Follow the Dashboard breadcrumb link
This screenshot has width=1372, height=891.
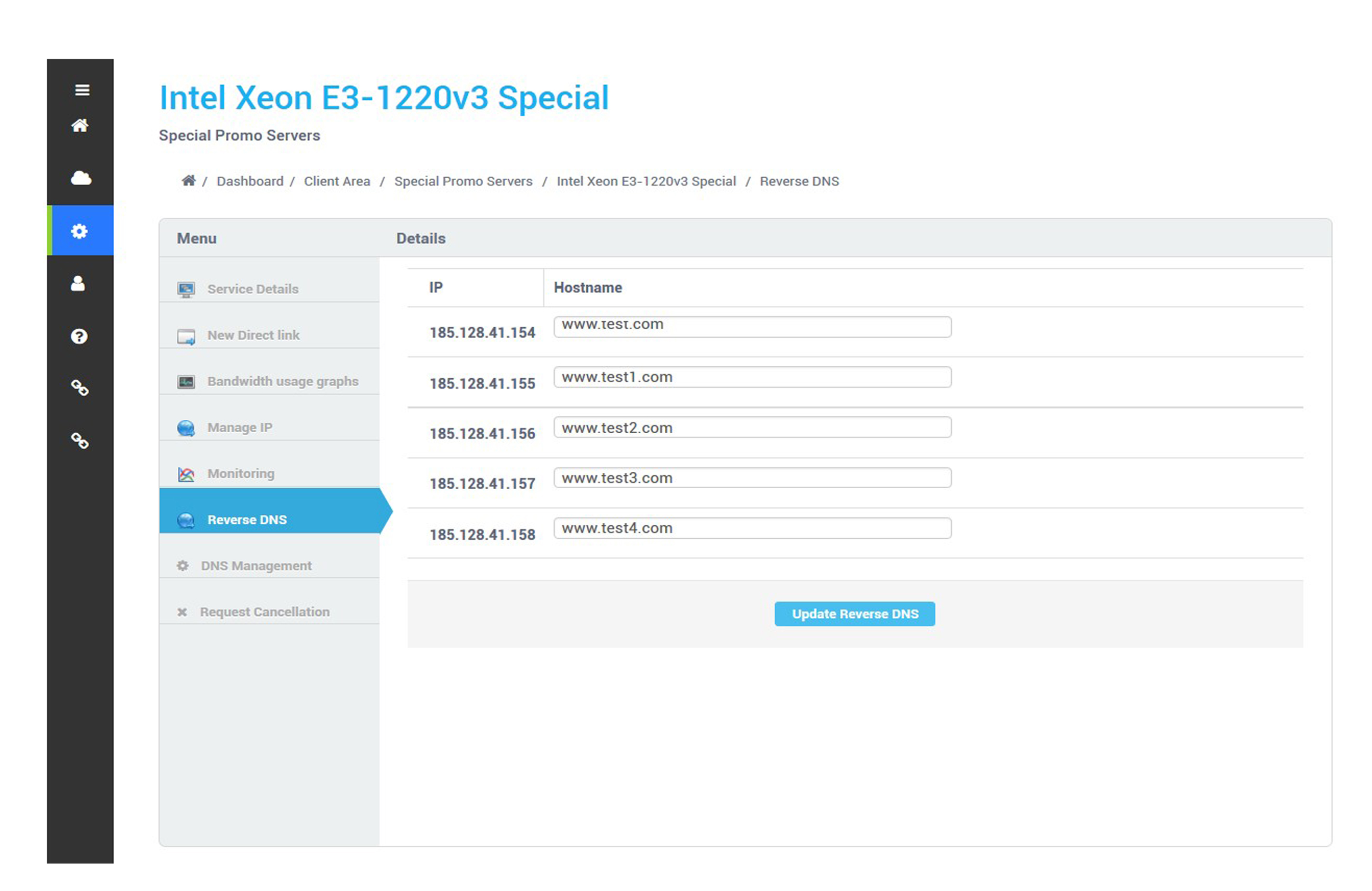click(250, 181)
